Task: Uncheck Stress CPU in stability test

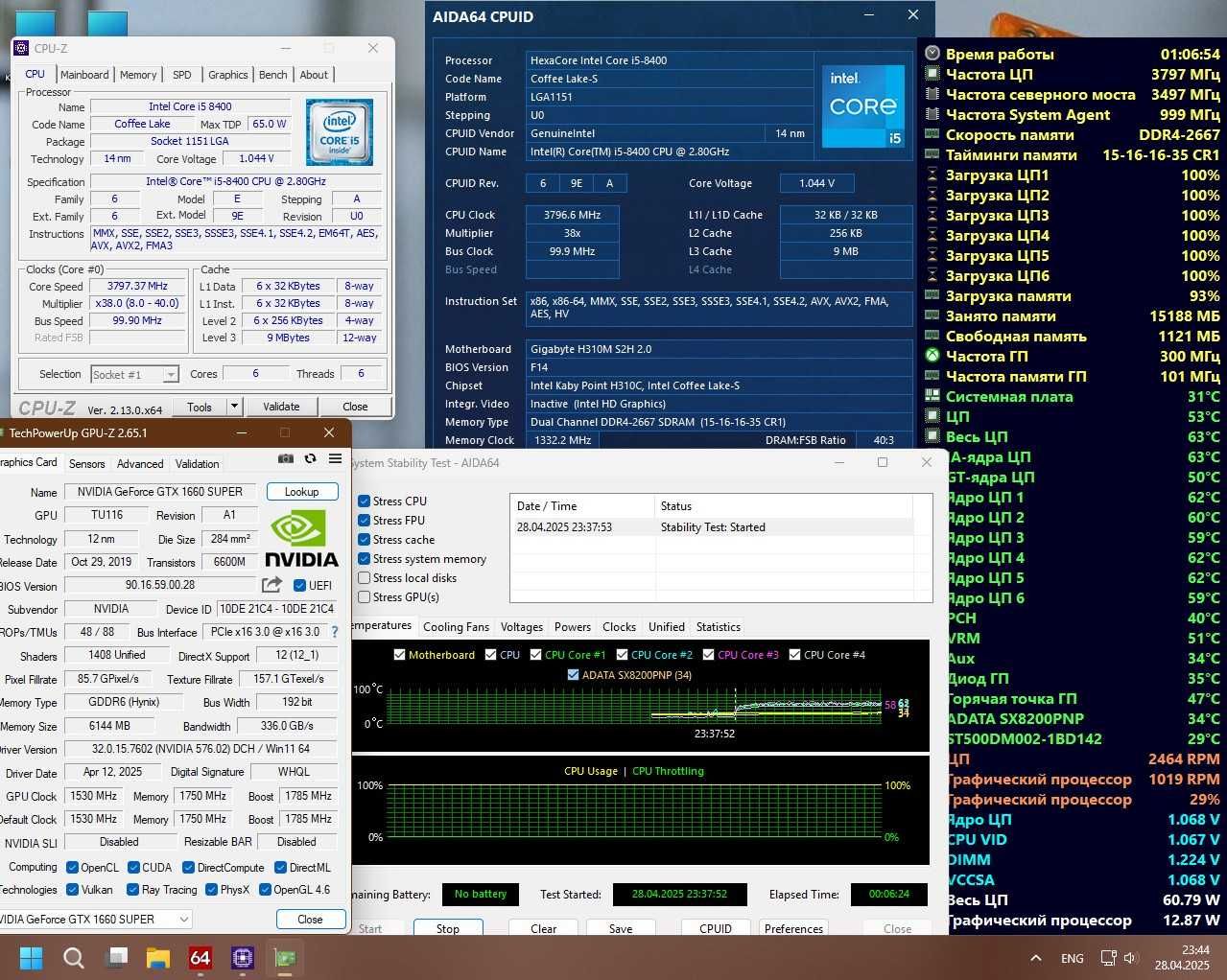Action: click(365, 501)
